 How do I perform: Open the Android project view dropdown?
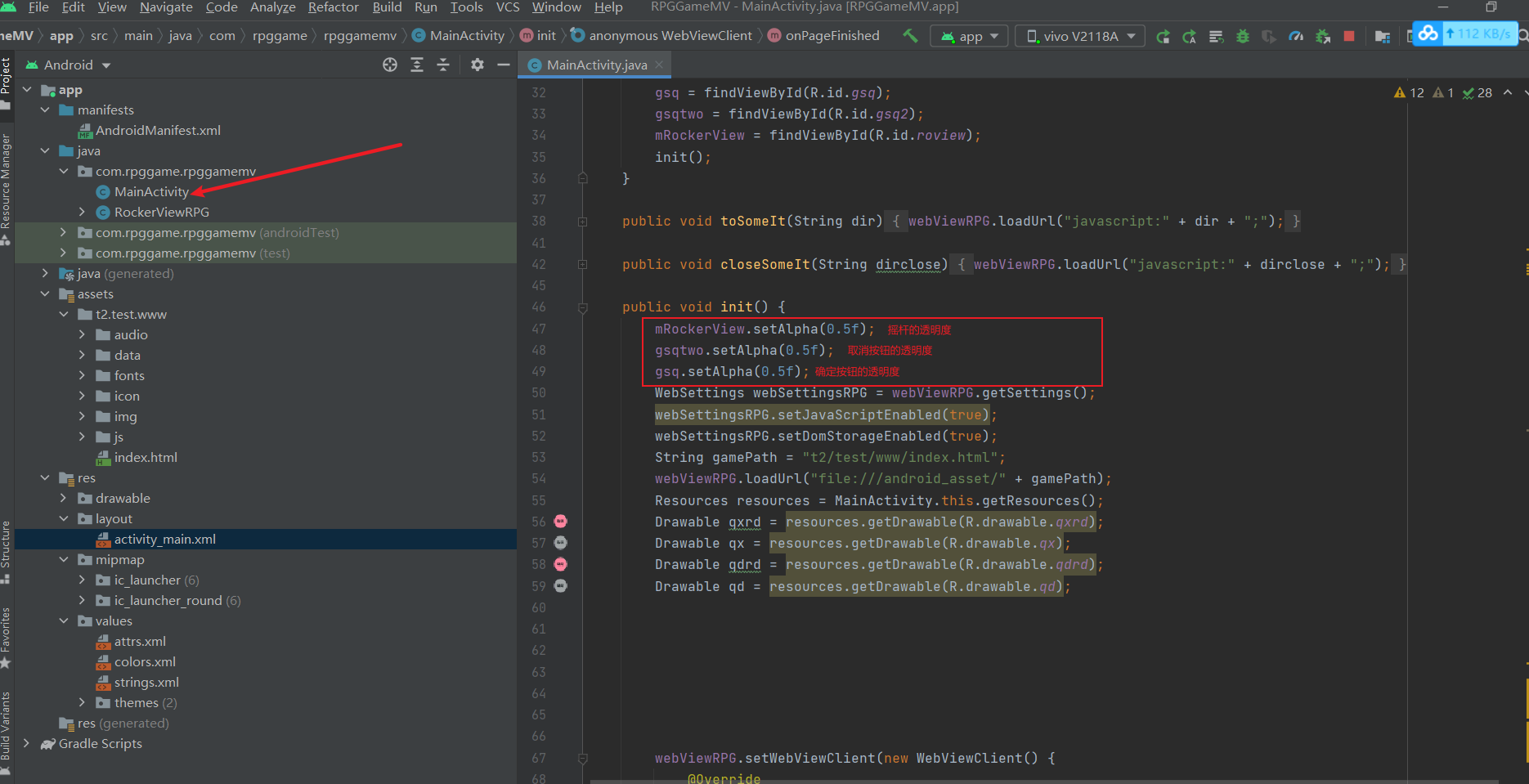tap(69, 65)
